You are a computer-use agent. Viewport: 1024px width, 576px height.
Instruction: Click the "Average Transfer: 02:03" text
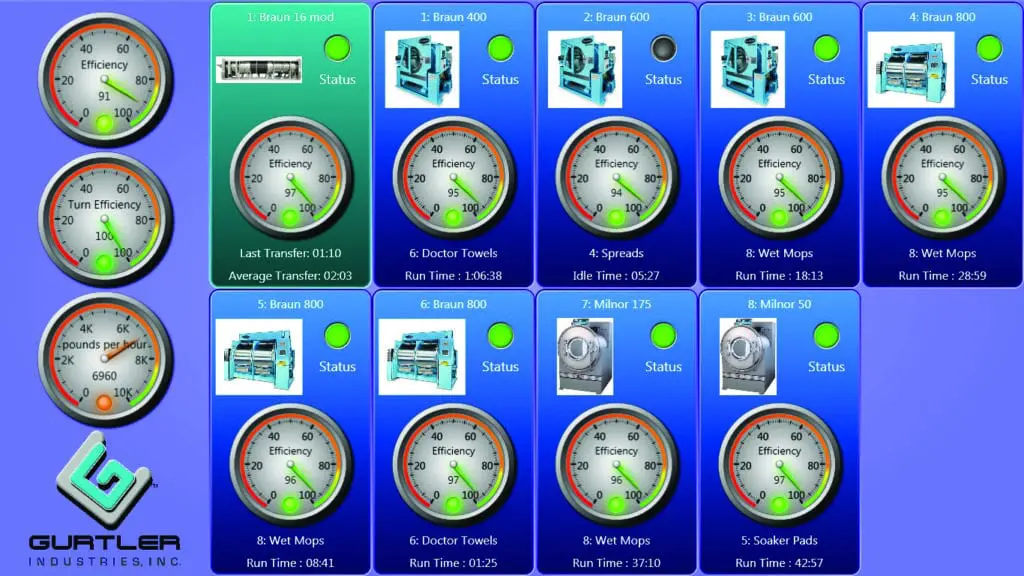[290, 275]
